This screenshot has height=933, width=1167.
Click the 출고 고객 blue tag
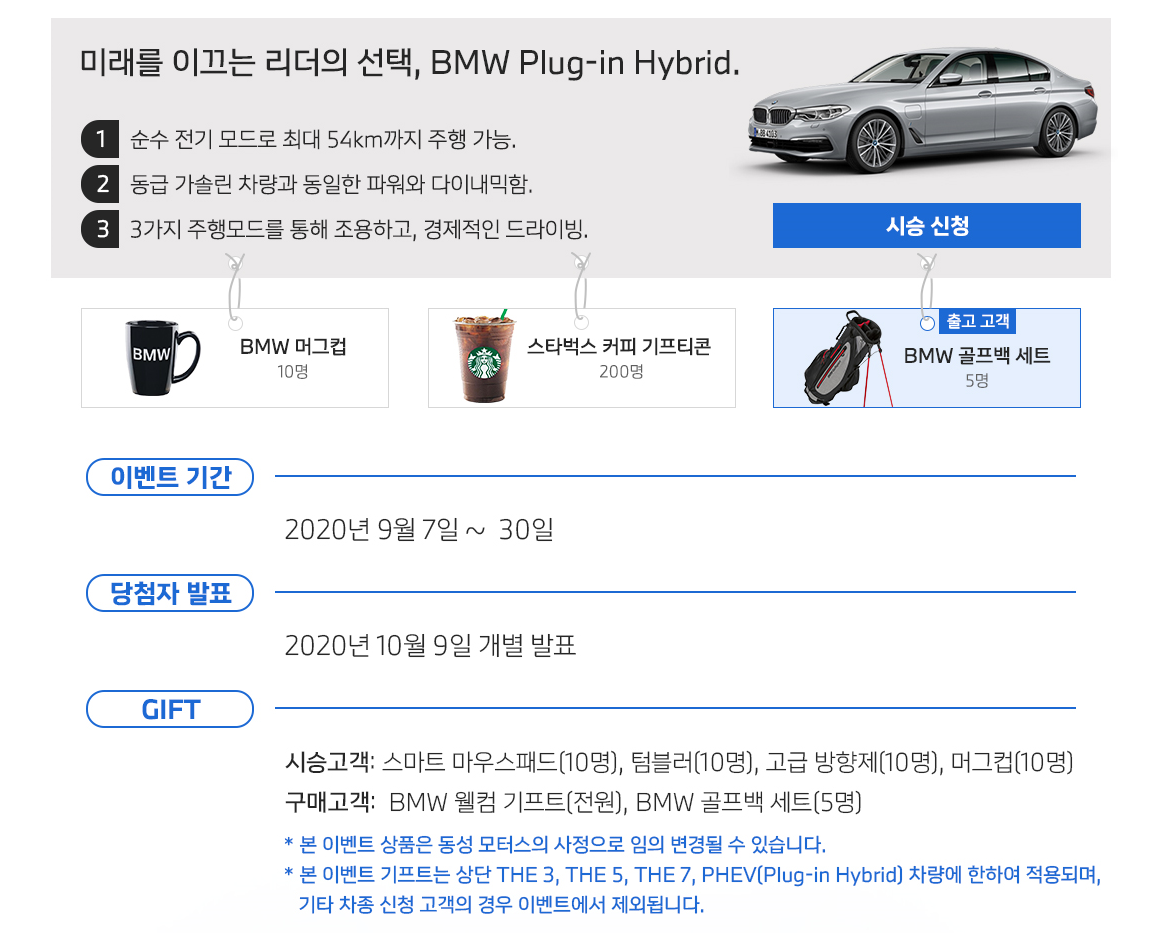pyautogui.click(x=977, y=321)
